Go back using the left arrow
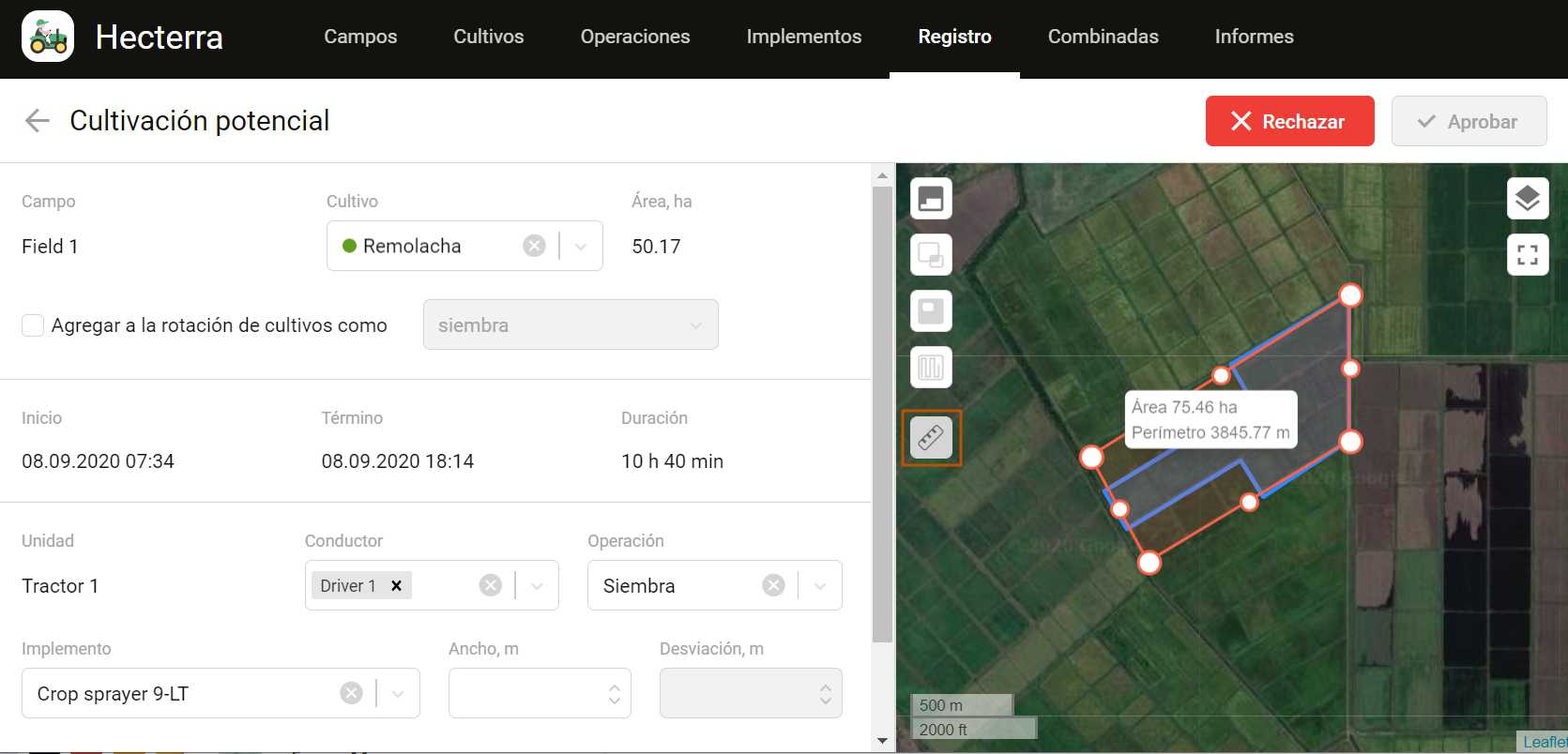Viewport: 1568px width, 754px height. coord(37,121)
